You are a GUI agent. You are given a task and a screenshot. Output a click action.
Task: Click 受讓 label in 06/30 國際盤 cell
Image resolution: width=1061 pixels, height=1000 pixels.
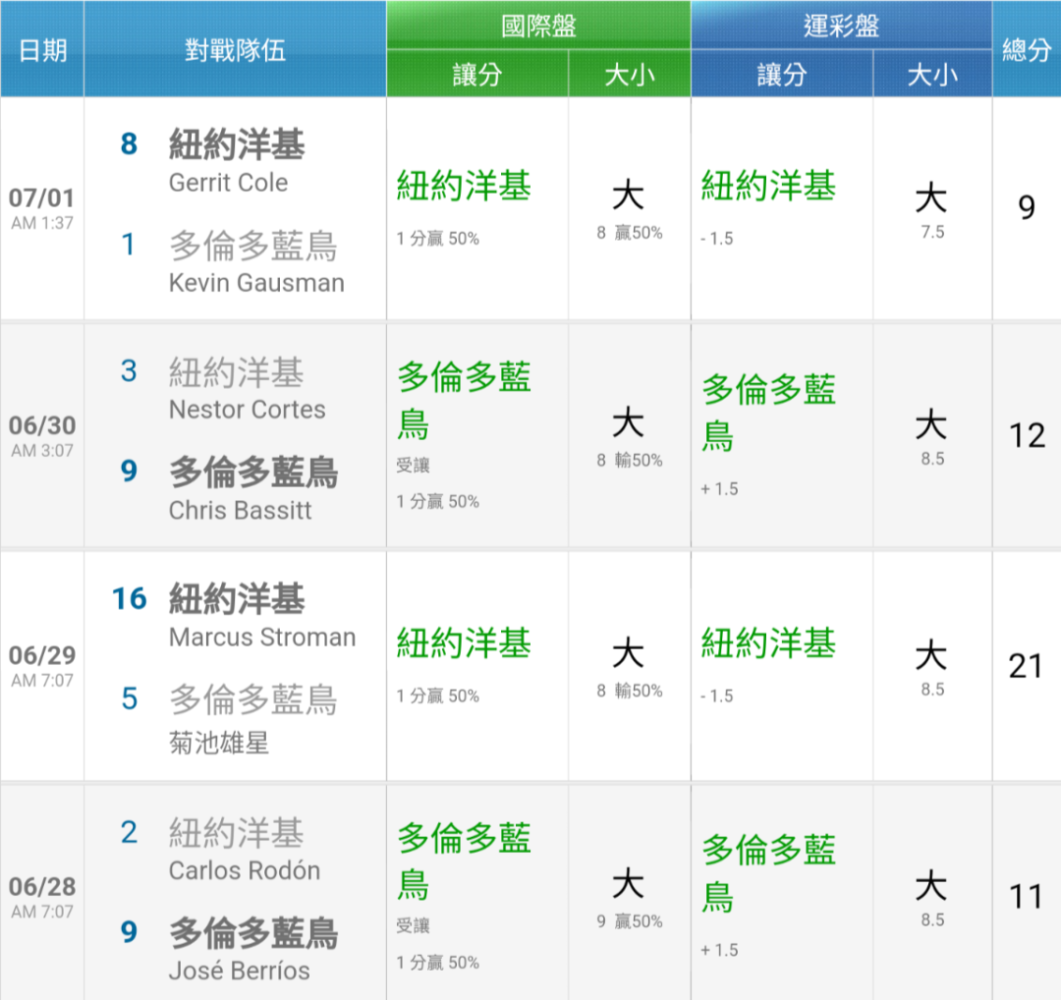tap(413, 465)
